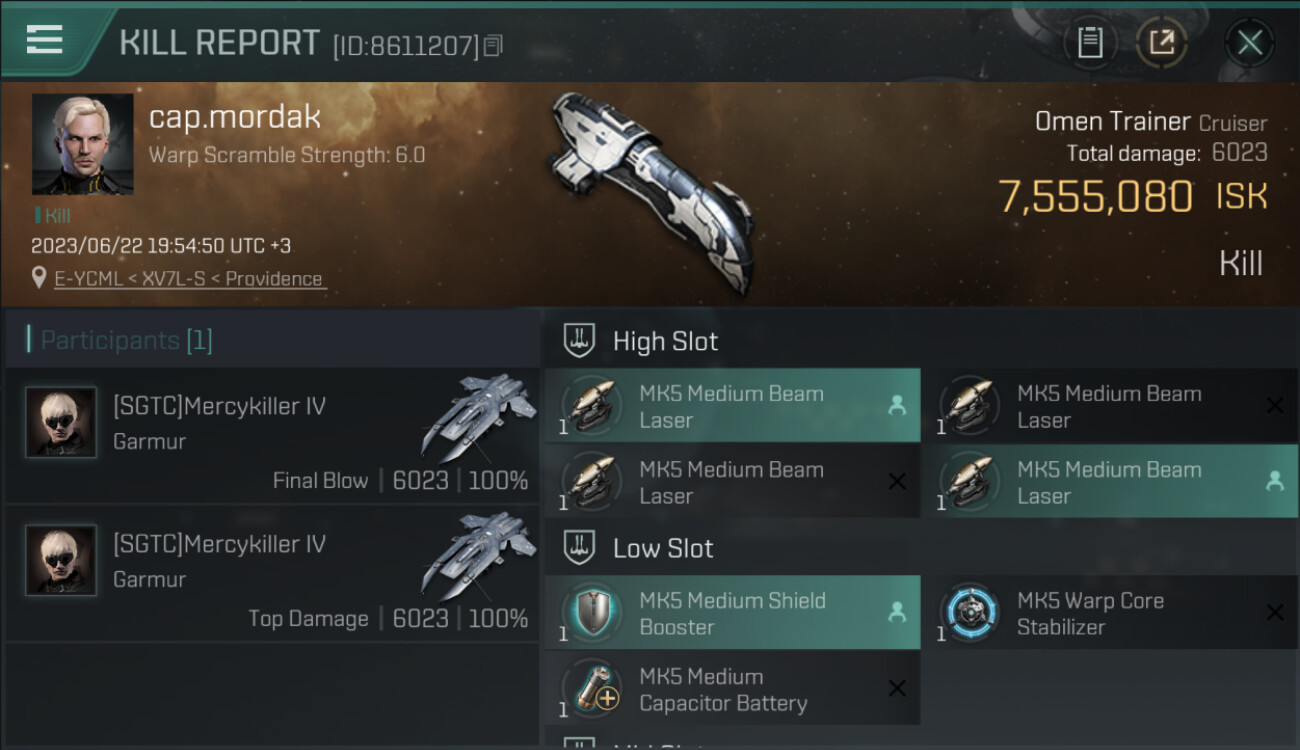The width and height of the screenshot is (1300, 750).
Task: Open the hamburger menu
Action: point(45,40)
